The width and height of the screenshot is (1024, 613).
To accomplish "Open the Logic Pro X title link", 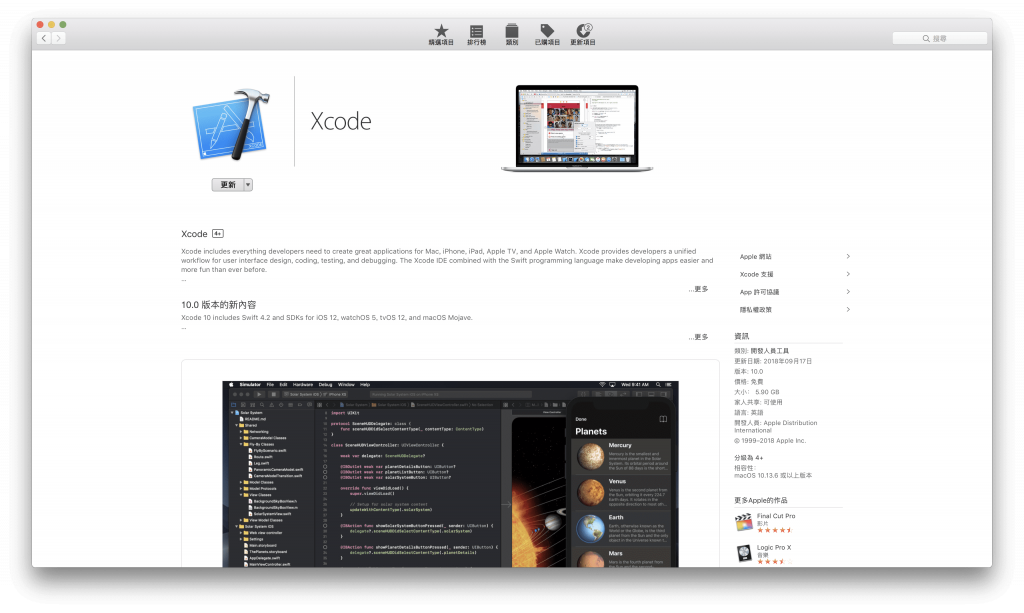I will 774,548.
